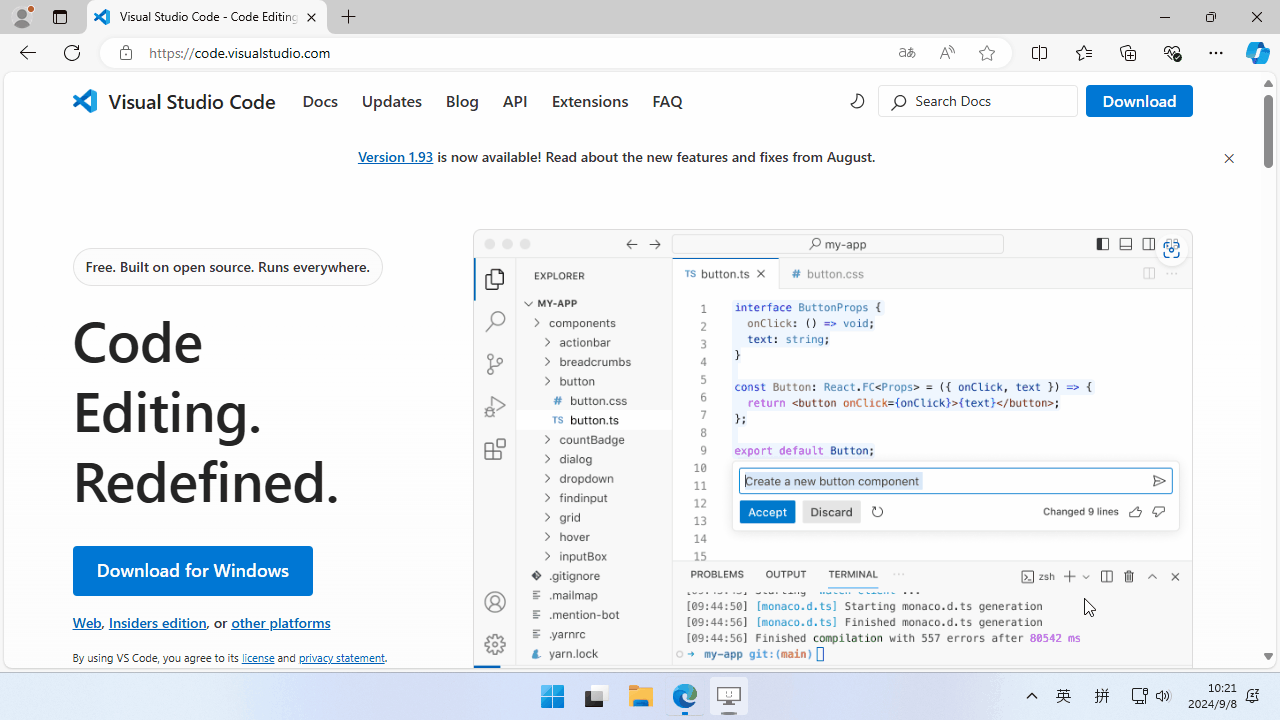Screen dimensions: 1280x720
Task: Click the Search Docs input field
Action: point(977,101)
